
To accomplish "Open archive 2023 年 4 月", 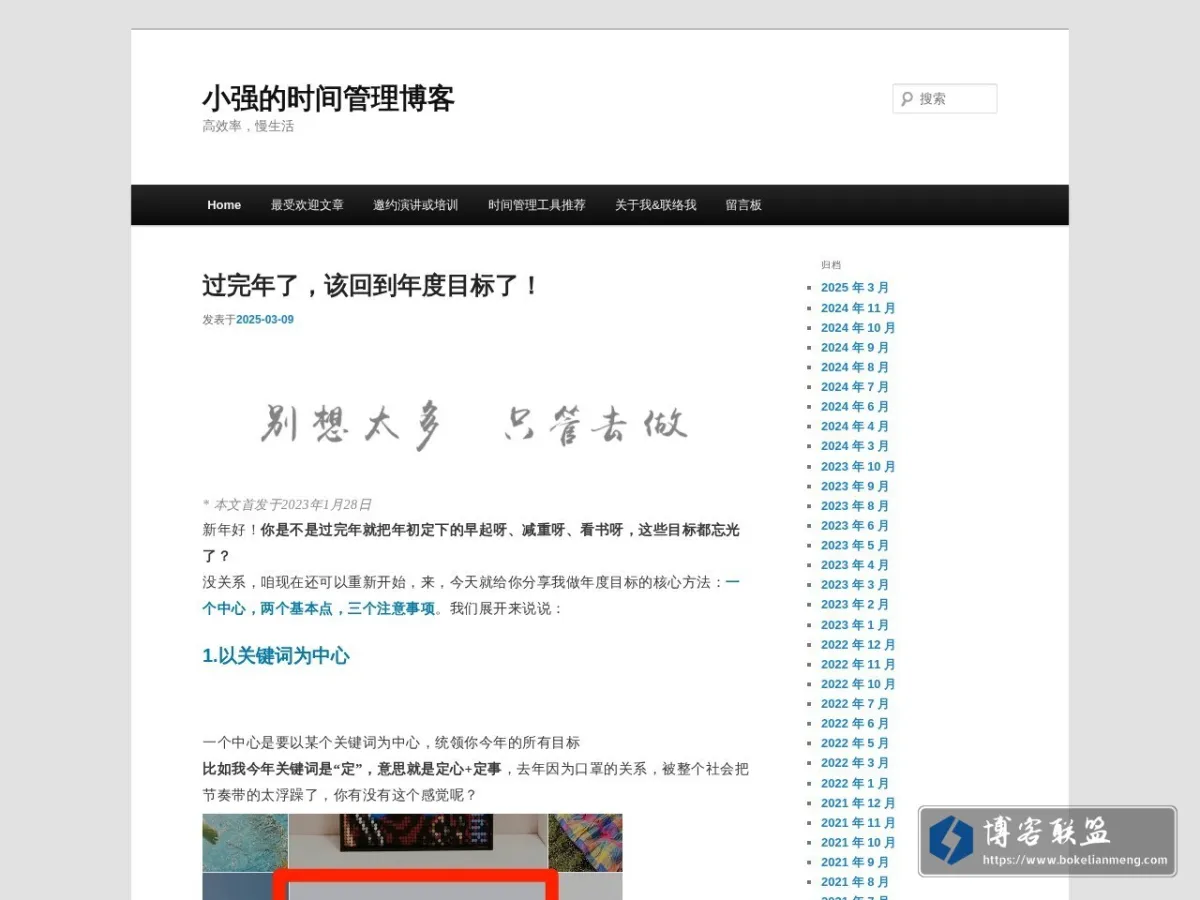I will click(855, 565).
